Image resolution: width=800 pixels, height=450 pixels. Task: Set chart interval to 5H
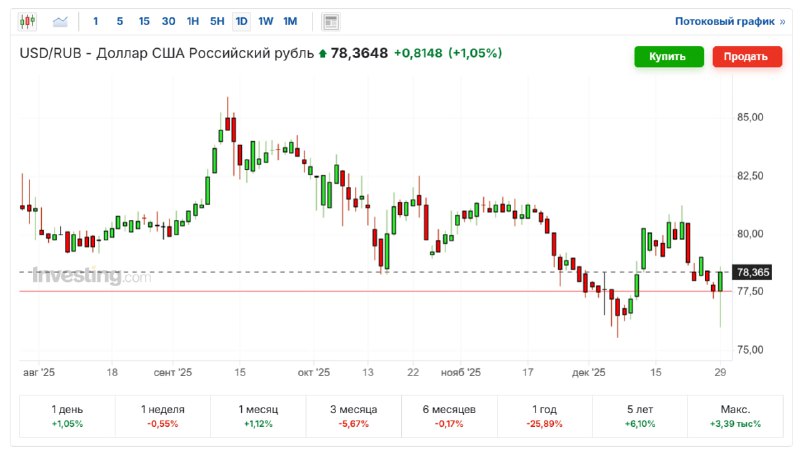217,21
